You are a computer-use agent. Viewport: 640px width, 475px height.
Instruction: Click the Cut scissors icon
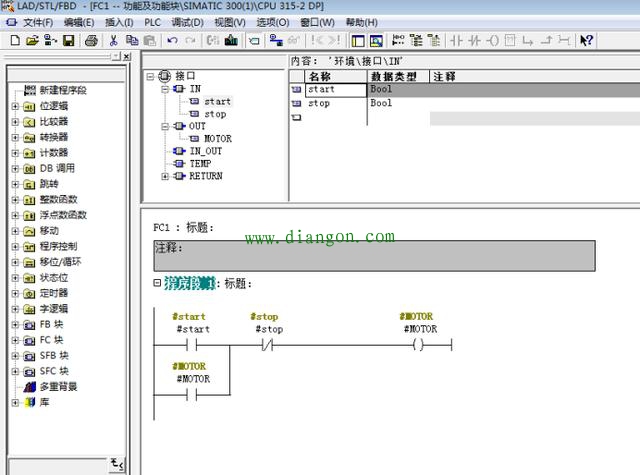(114, 41)
